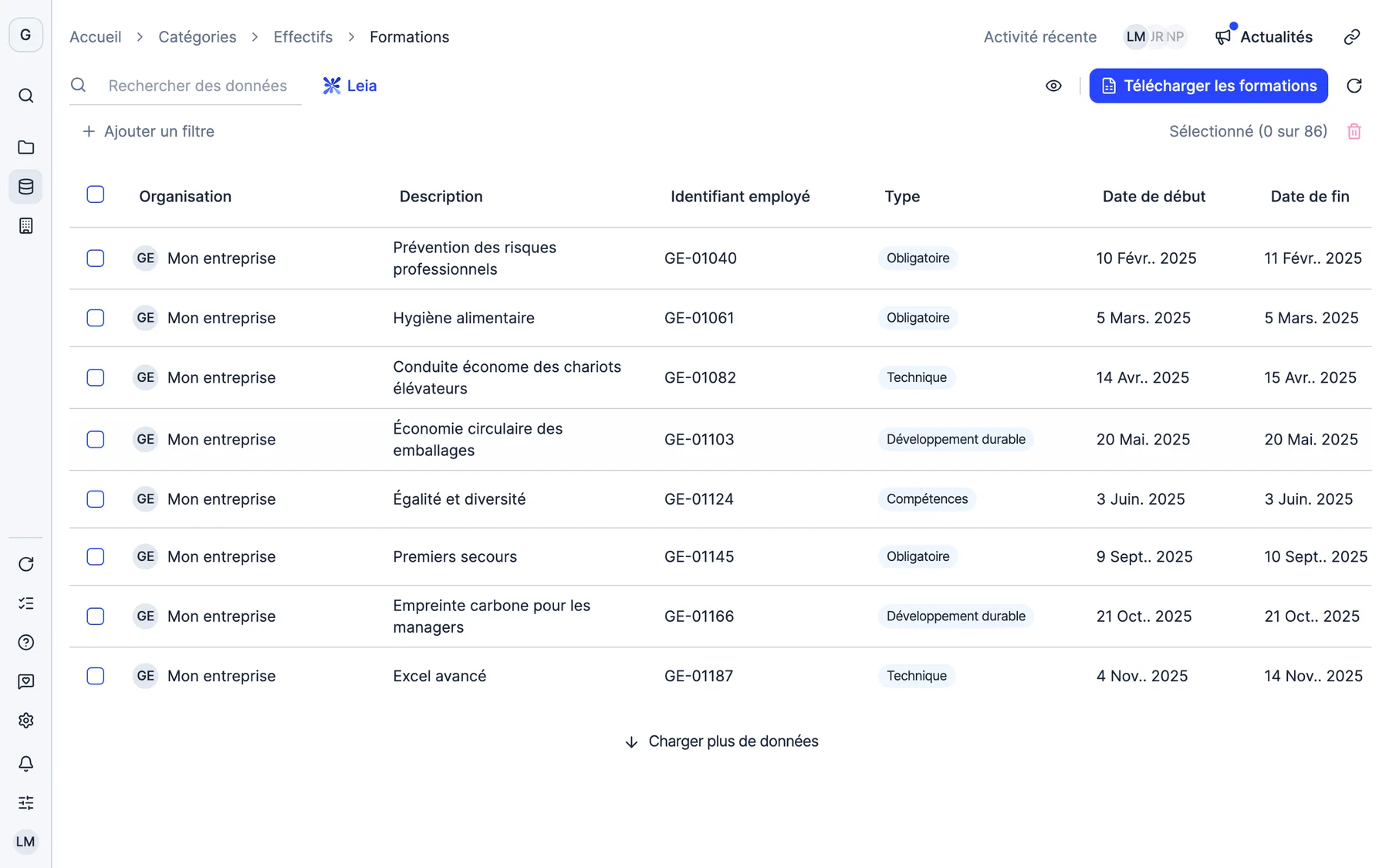Click Ajouter un filtre
Screen dimensions: 1389x868
(148, 131)
